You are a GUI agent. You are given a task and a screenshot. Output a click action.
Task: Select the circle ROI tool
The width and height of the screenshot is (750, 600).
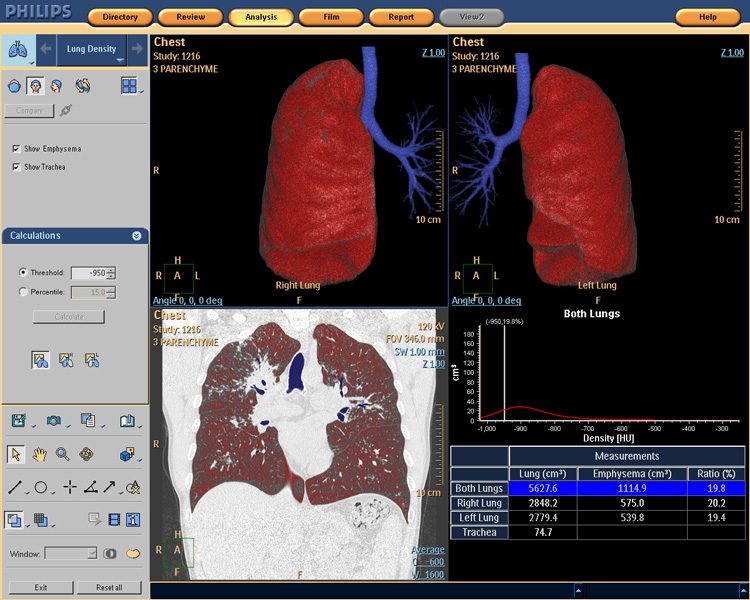(41, 488)
